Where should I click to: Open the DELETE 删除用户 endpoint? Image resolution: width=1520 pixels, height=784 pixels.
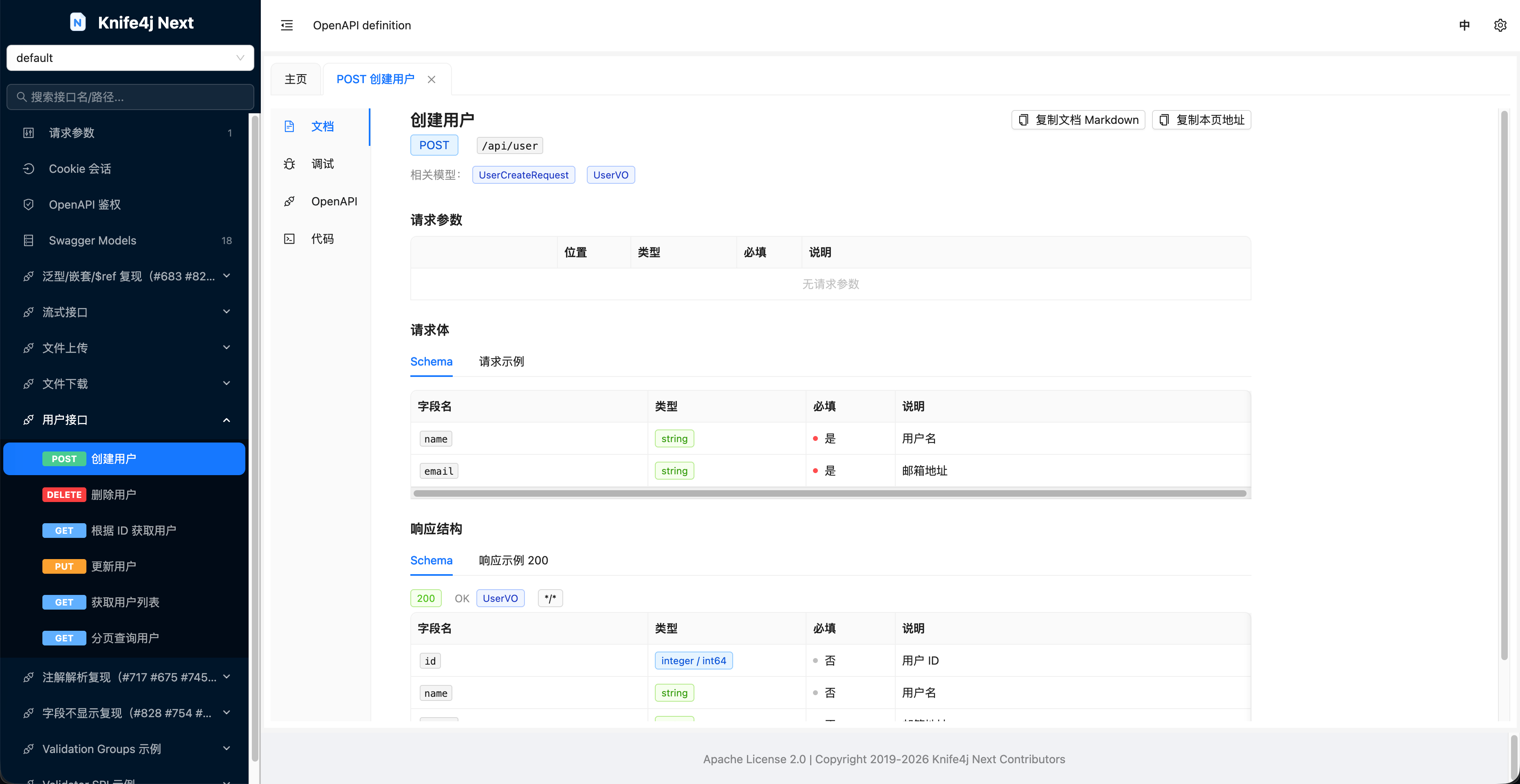point(125,495)
